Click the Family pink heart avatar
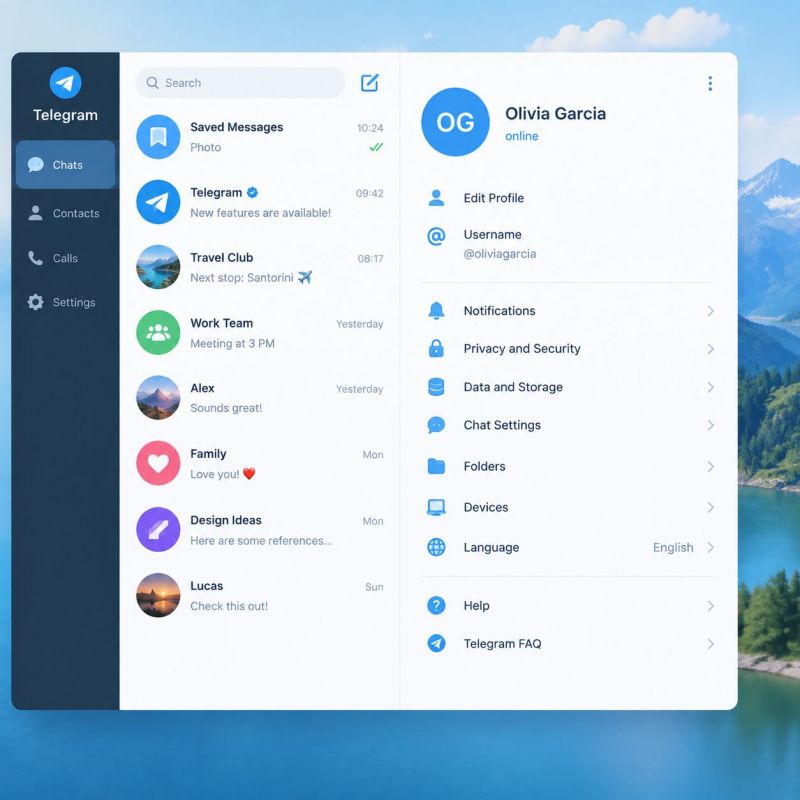This screenshot has width=800, height=800. point(158,463)
